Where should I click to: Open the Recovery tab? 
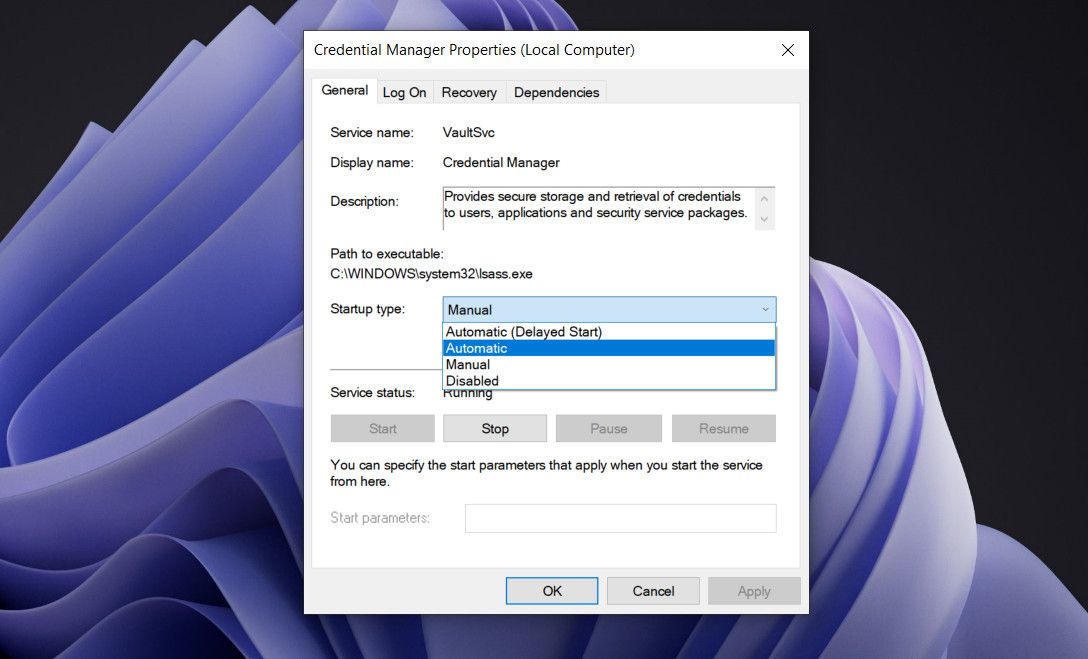pyautogui.click(x=469, y=92)
